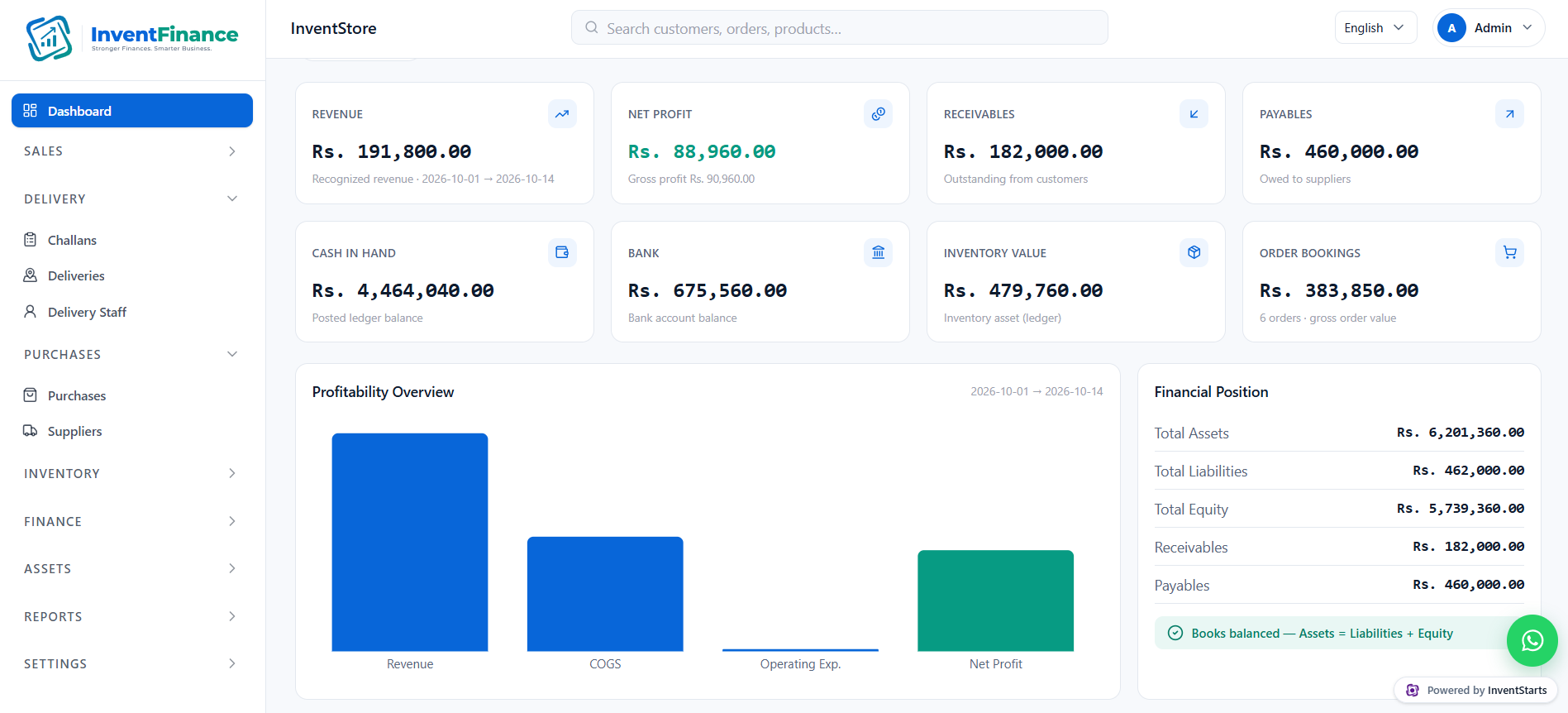This screenshot has height=713, width=1568.
Task: Open the Challans page
Action: 132,240
